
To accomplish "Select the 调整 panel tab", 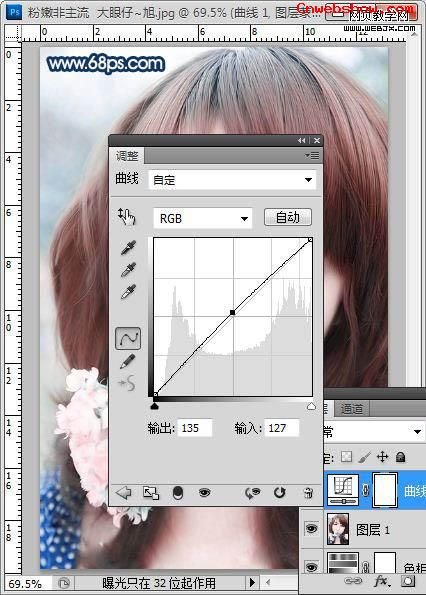I will pos(127,156).
